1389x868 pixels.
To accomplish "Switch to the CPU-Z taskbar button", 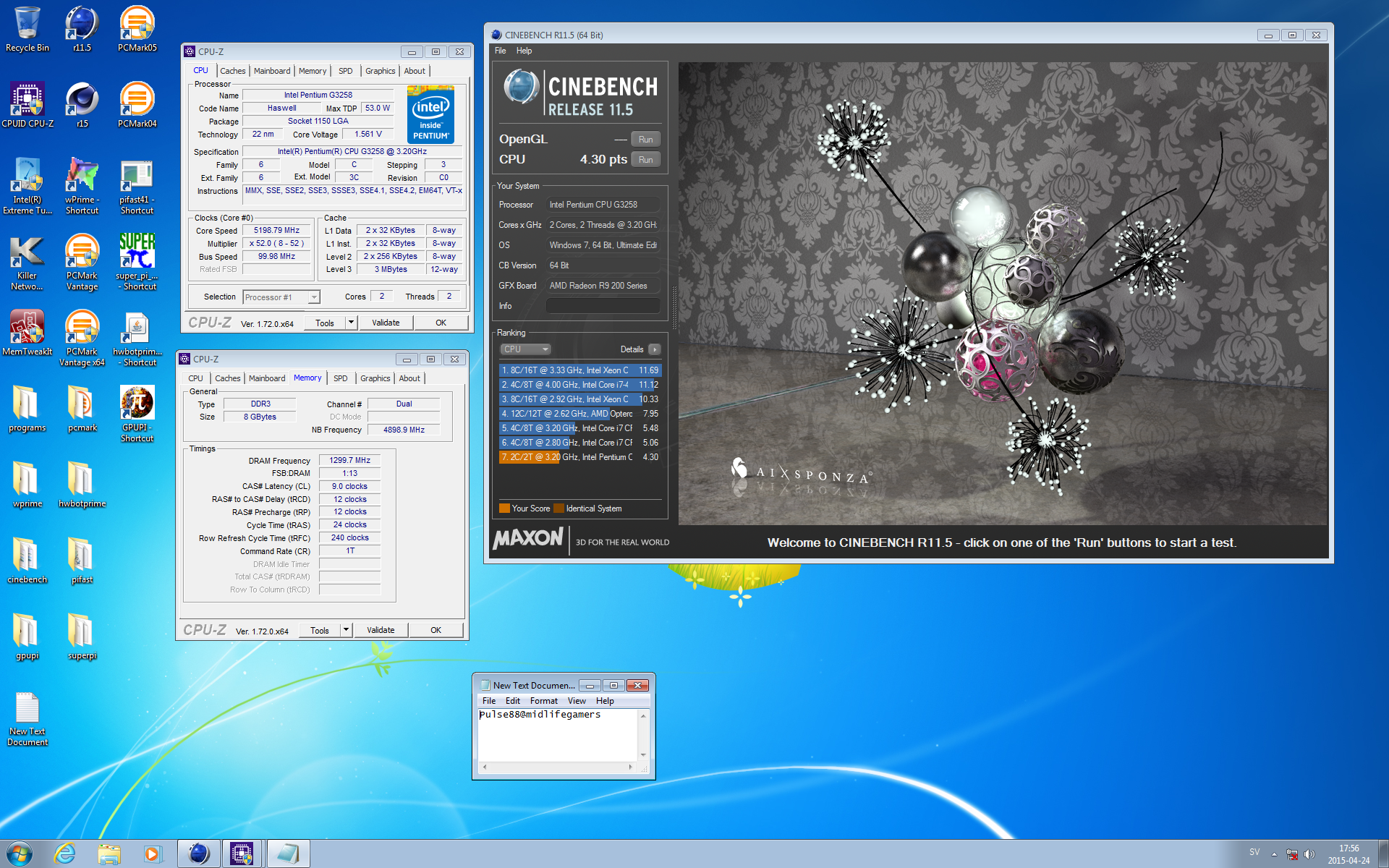I will pyautogui.click(x=242, y=854).
